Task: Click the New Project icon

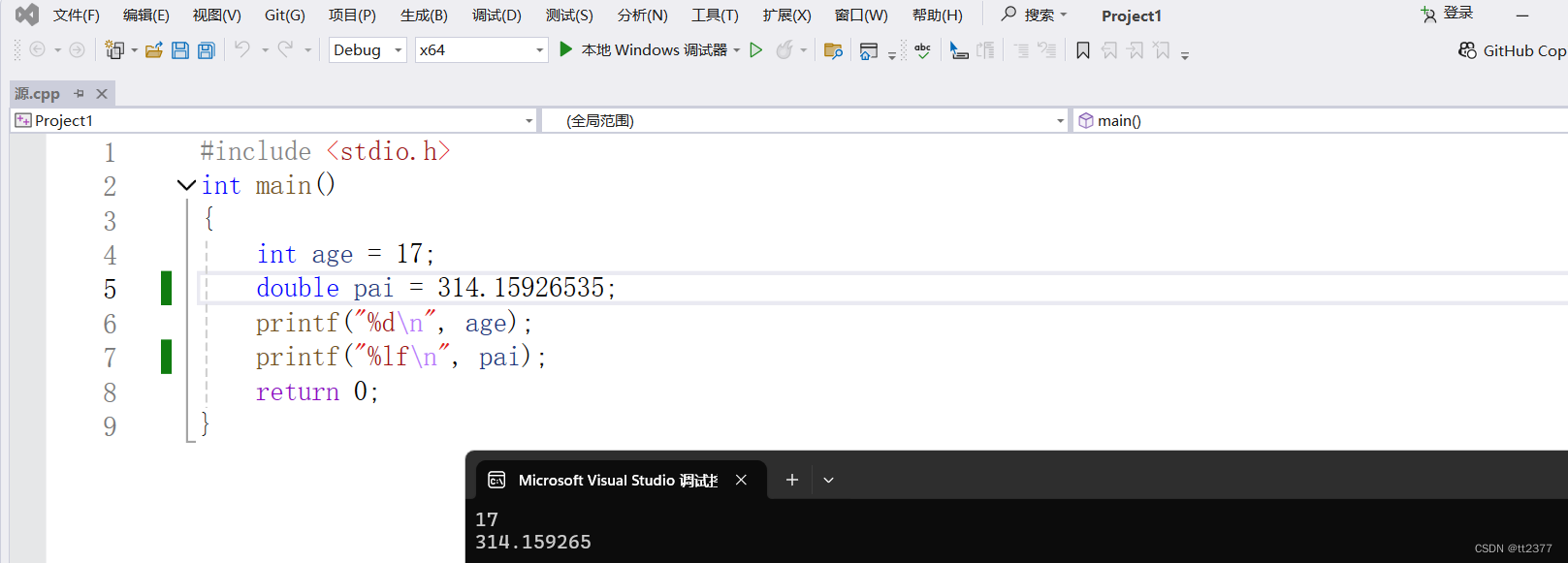Action: [x=114, y=49]
